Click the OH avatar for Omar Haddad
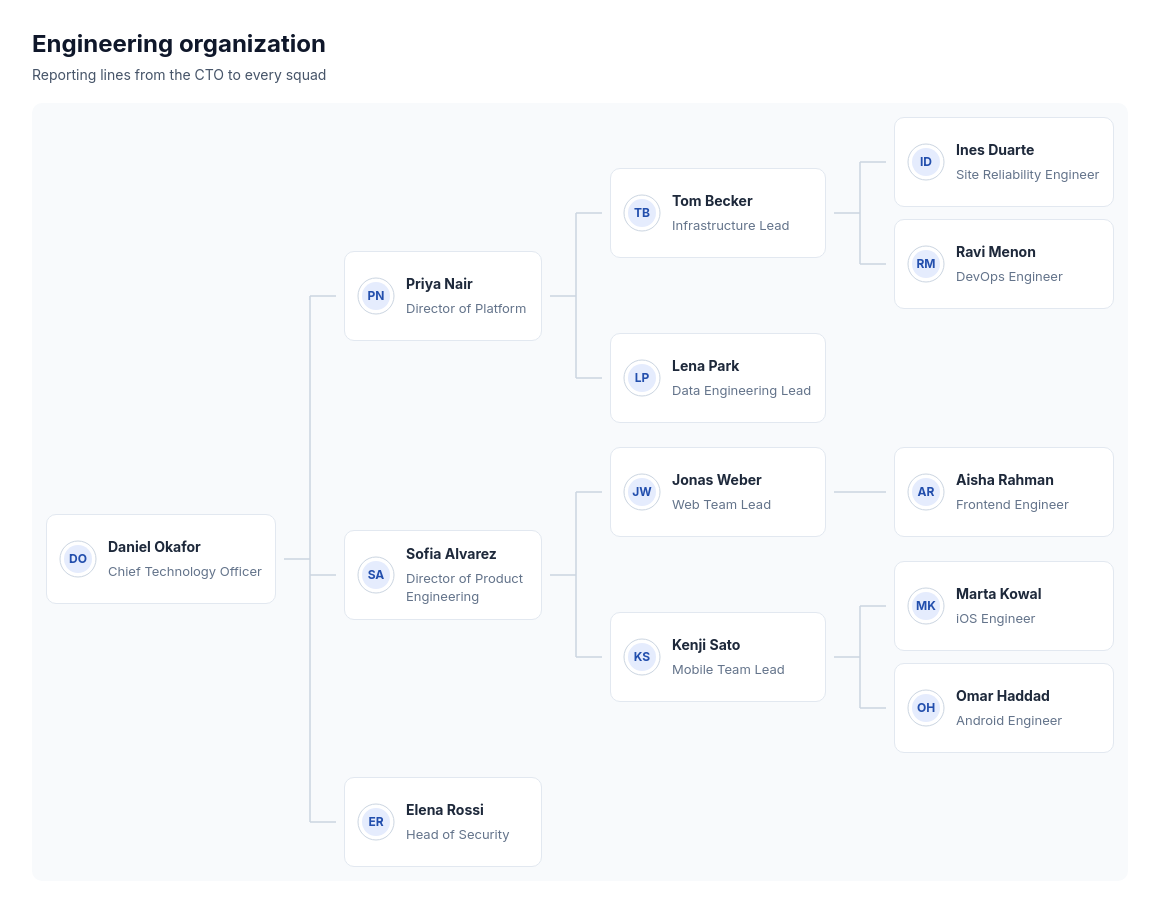This screenshot has height=913, width=1160. coord(925,708)
